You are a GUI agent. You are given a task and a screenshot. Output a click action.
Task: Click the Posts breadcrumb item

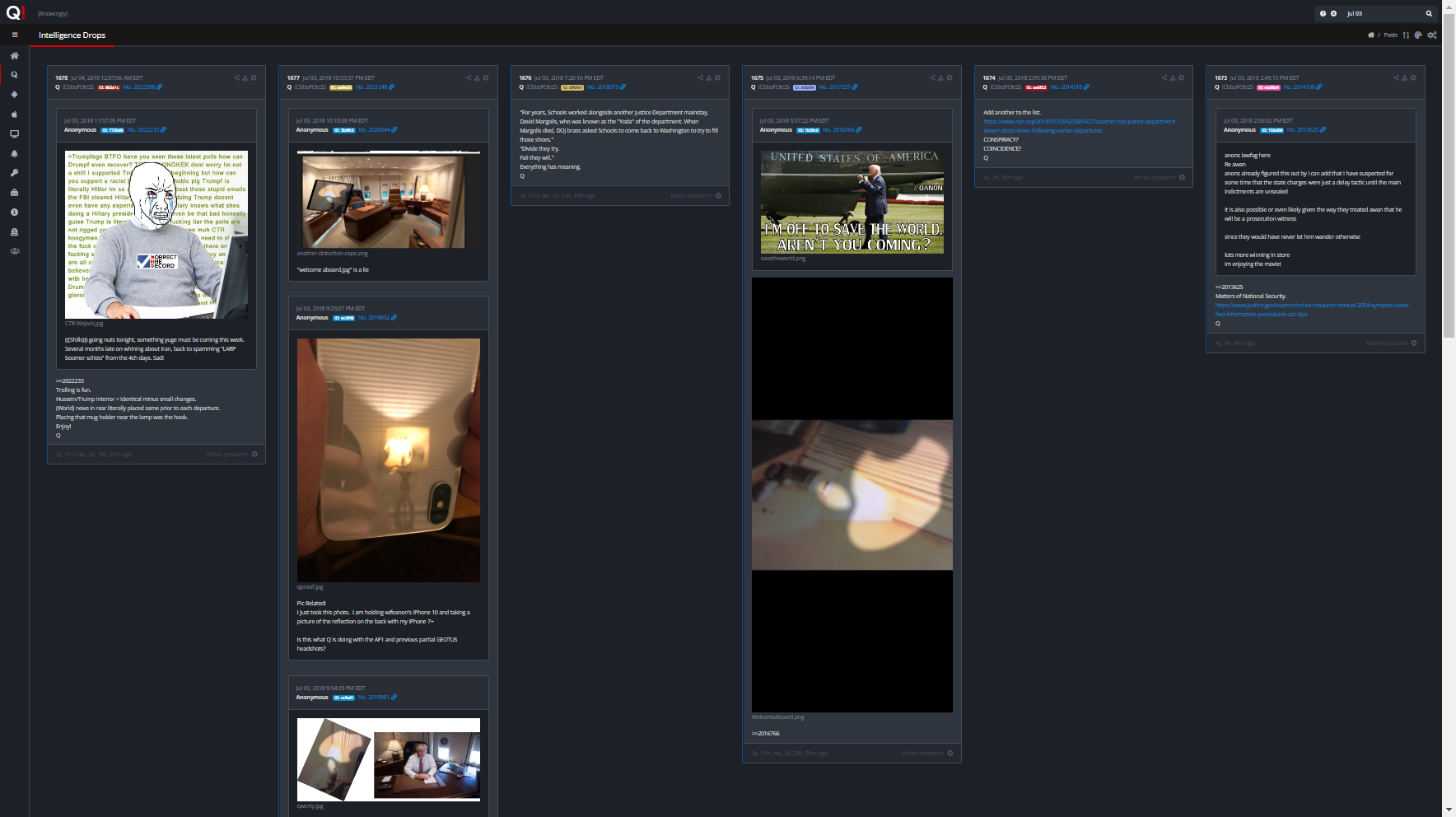(1390, 35)
